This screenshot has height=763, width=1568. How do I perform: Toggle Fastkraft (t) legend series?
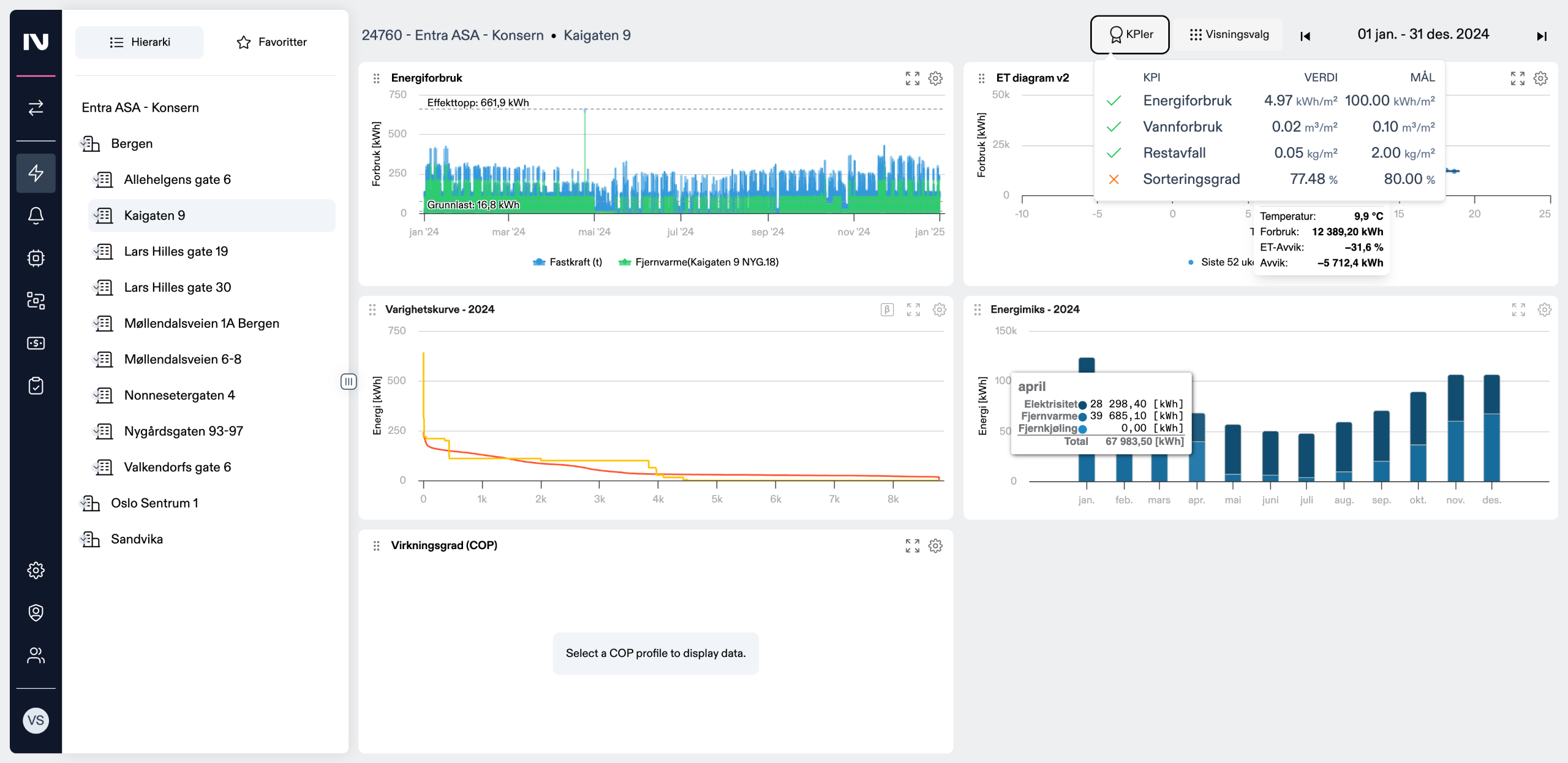coord(568,262)
